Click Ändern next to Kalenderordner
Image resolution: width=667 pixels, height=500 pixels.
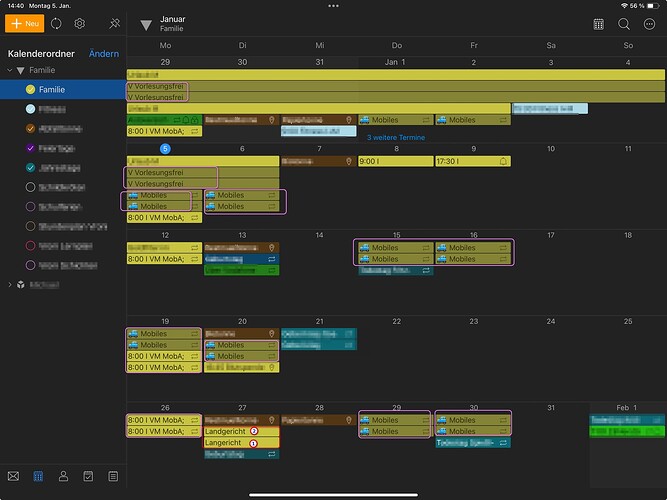104,53
